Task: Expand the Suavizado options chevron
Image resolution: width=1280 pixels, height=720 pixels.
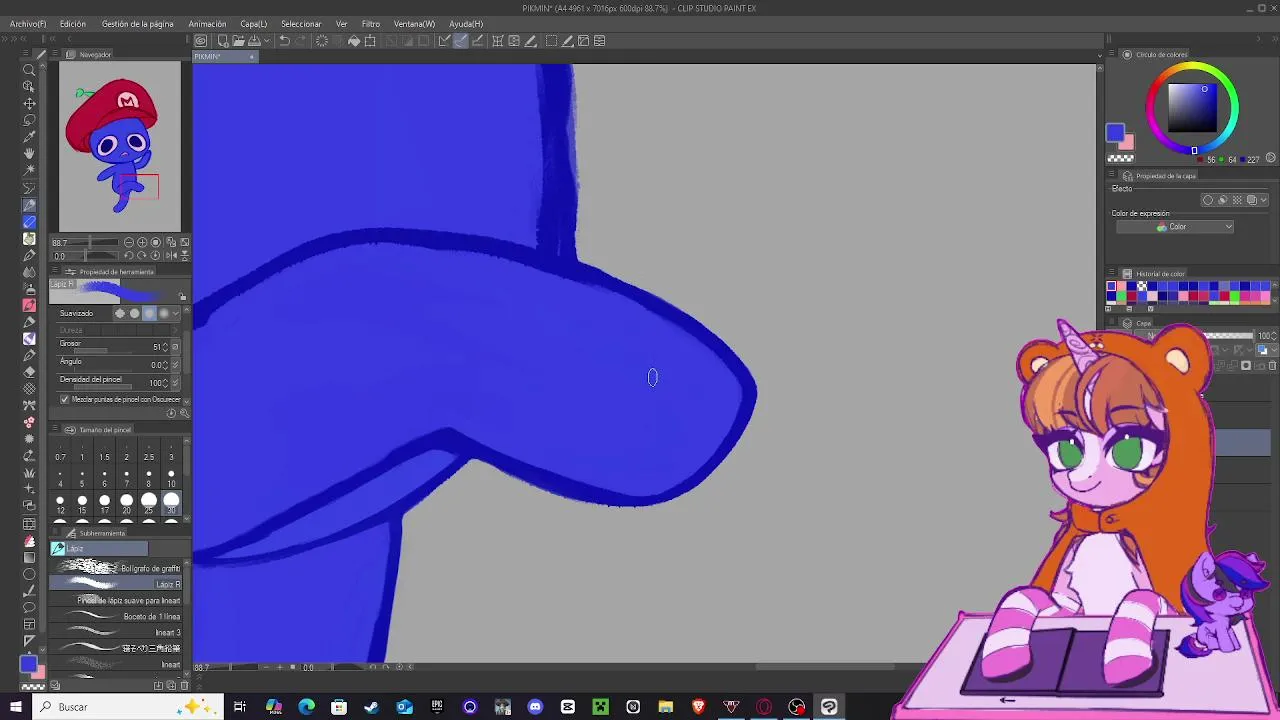Action: [x=176, y=313]
